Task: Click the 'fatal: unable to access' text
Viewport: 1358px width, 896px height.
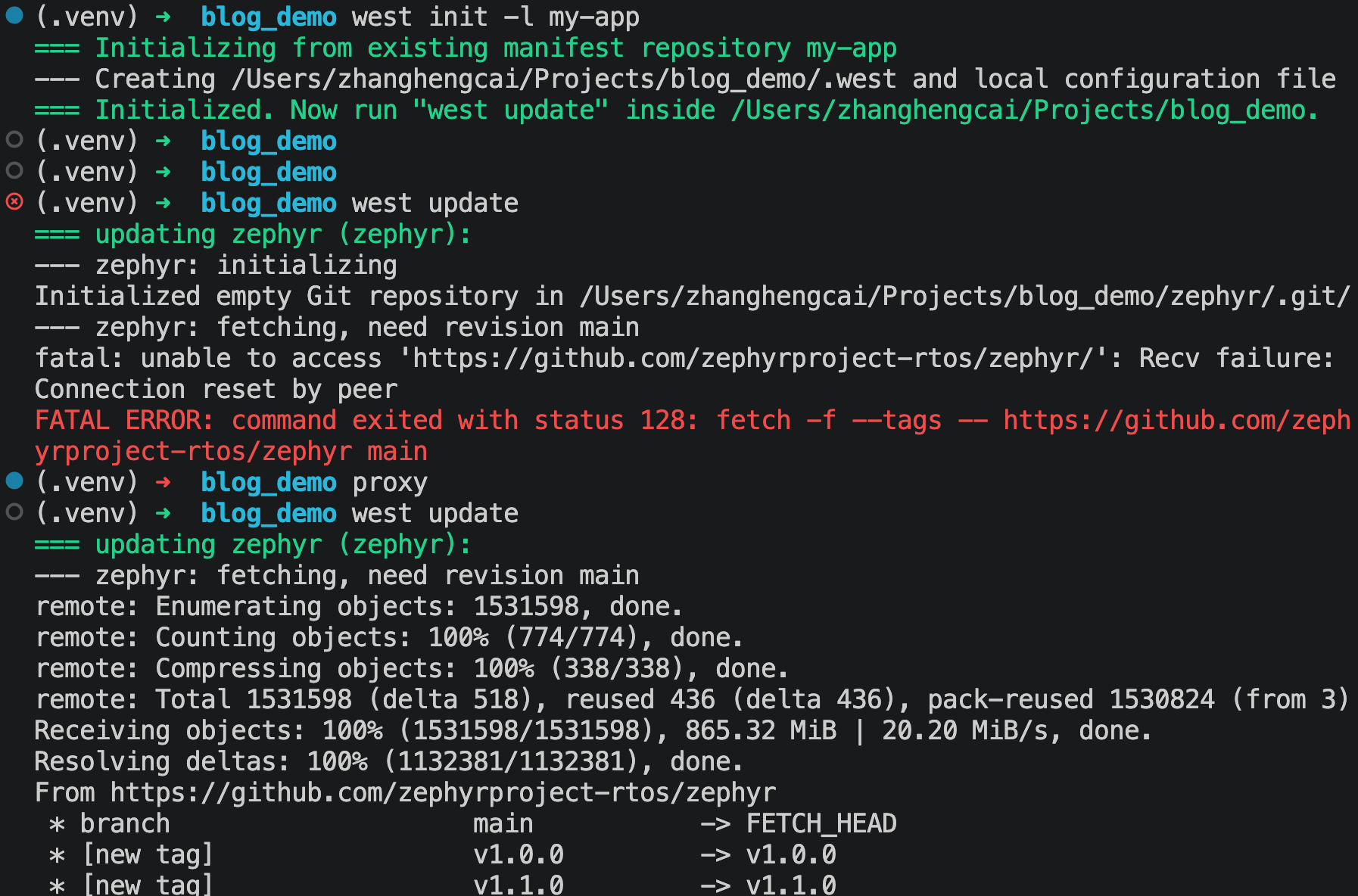Action: coord(208,358)
